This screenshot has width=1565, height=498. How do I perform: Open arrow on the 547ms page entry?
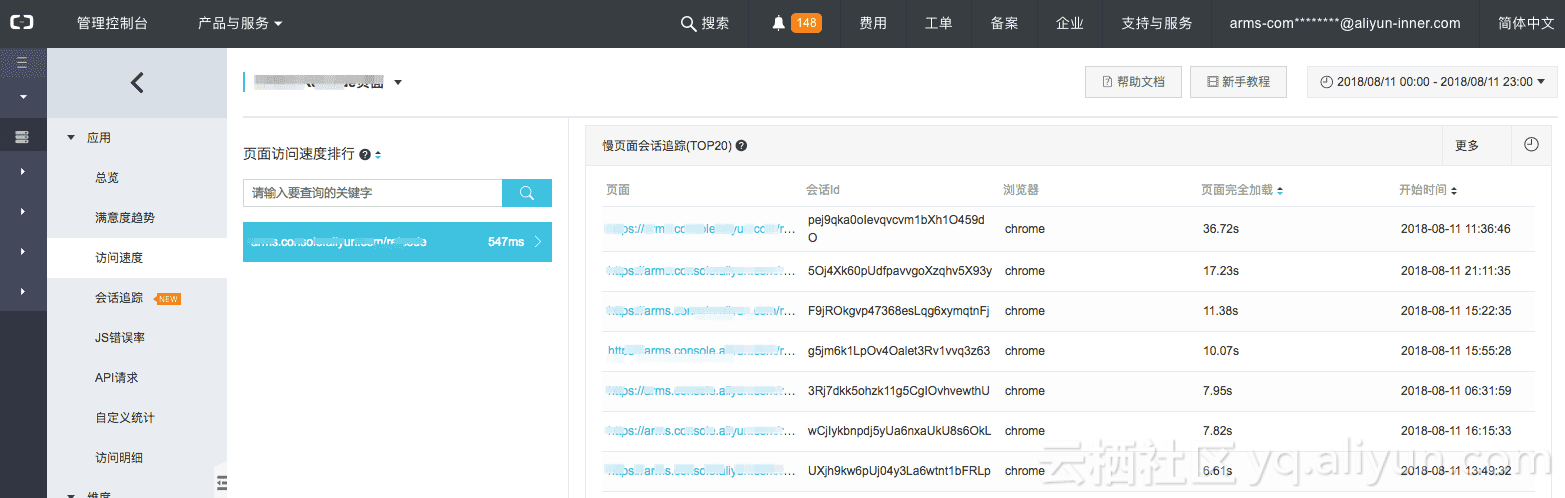pos(538,242)
